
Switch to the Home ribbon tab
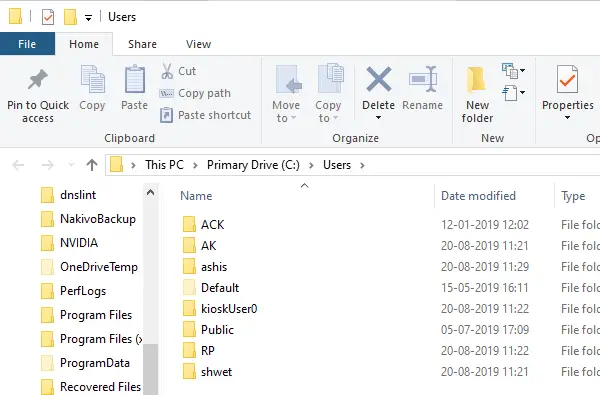[x=84, y=44]
